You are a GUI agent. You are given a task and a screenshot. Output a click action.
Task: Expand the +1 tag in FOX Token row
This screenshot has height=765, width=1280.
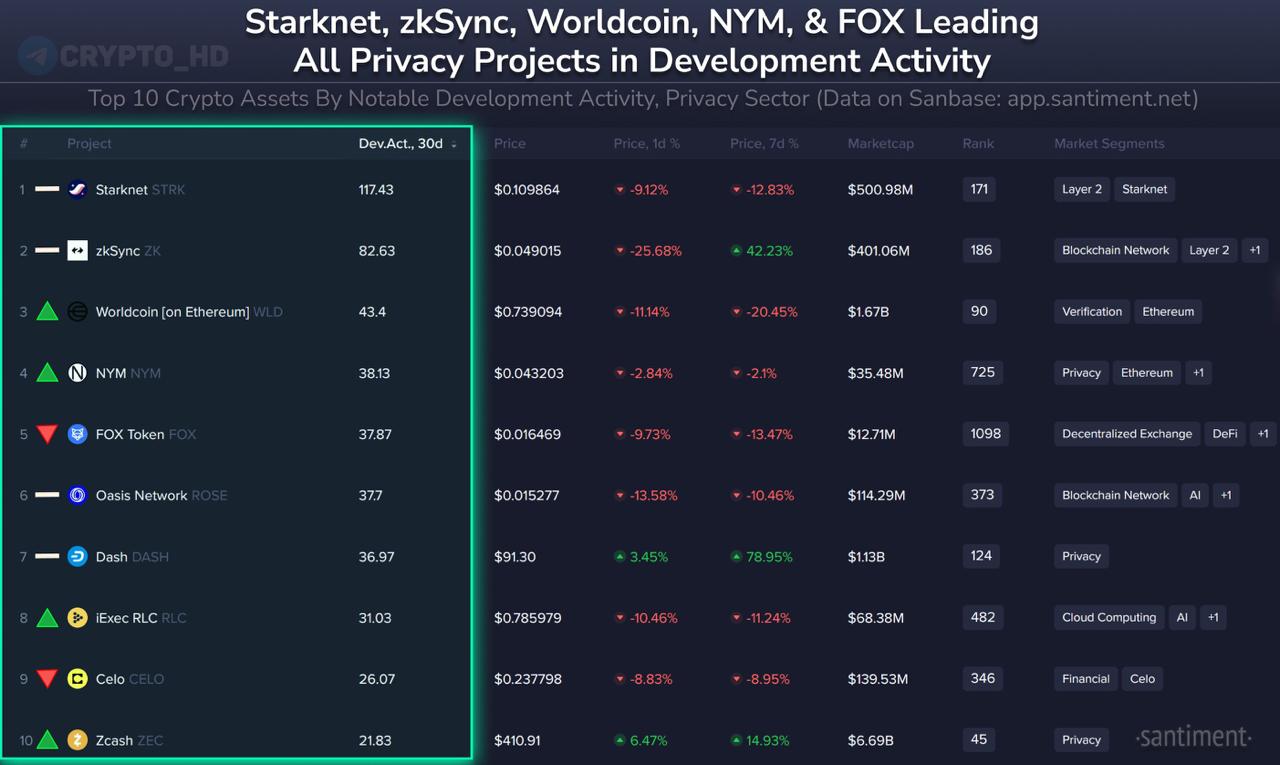(x=1263, y=434)
